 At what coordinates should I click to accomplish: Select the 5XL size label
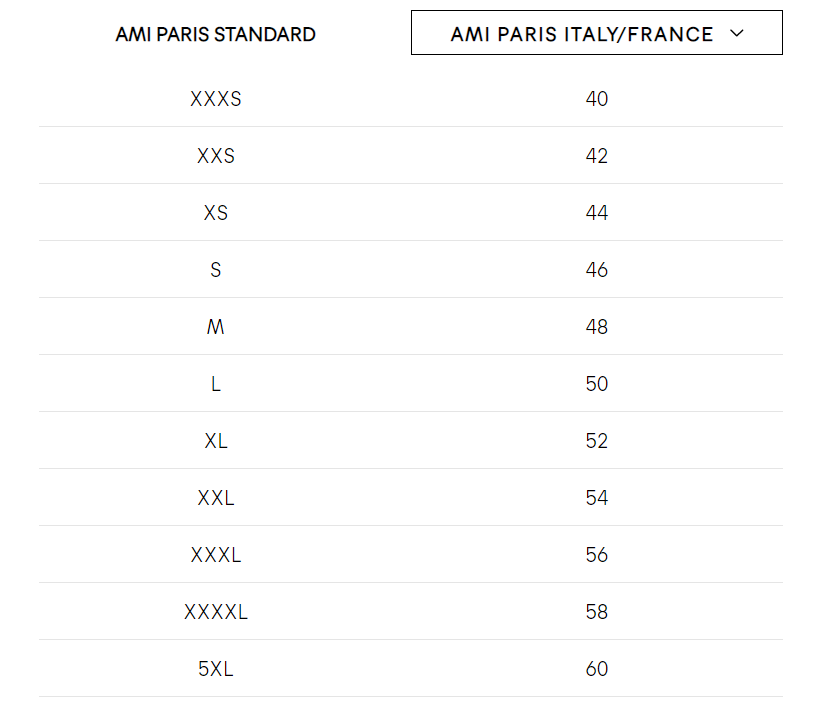tap(215, 669)
